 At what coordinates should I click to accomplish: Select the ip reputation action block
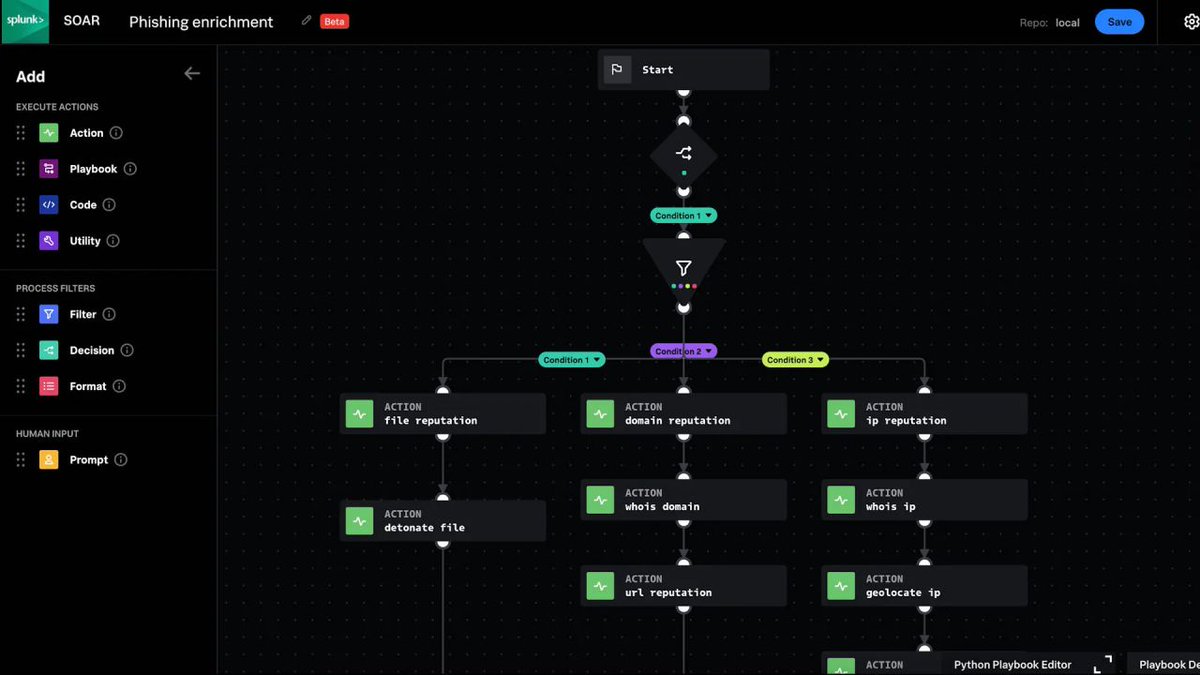[925, 414]
